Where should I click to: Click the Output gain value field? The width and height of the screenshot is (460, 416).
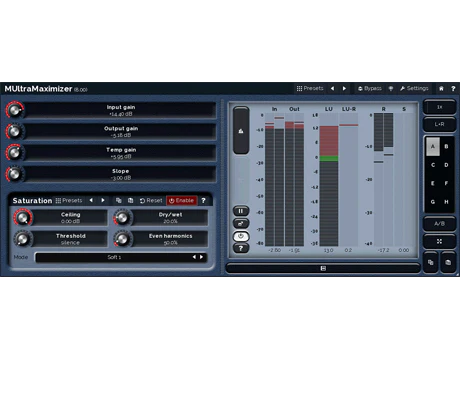click(x=121, y=132)
